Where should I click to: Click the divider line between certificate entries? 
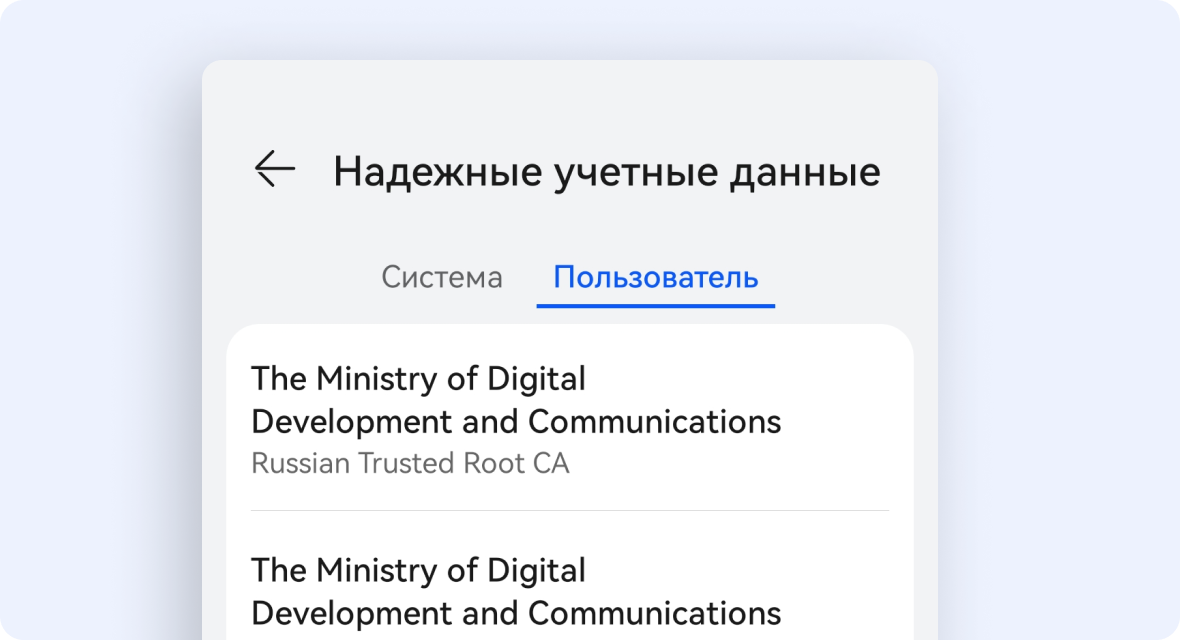(x=569, y=511)
